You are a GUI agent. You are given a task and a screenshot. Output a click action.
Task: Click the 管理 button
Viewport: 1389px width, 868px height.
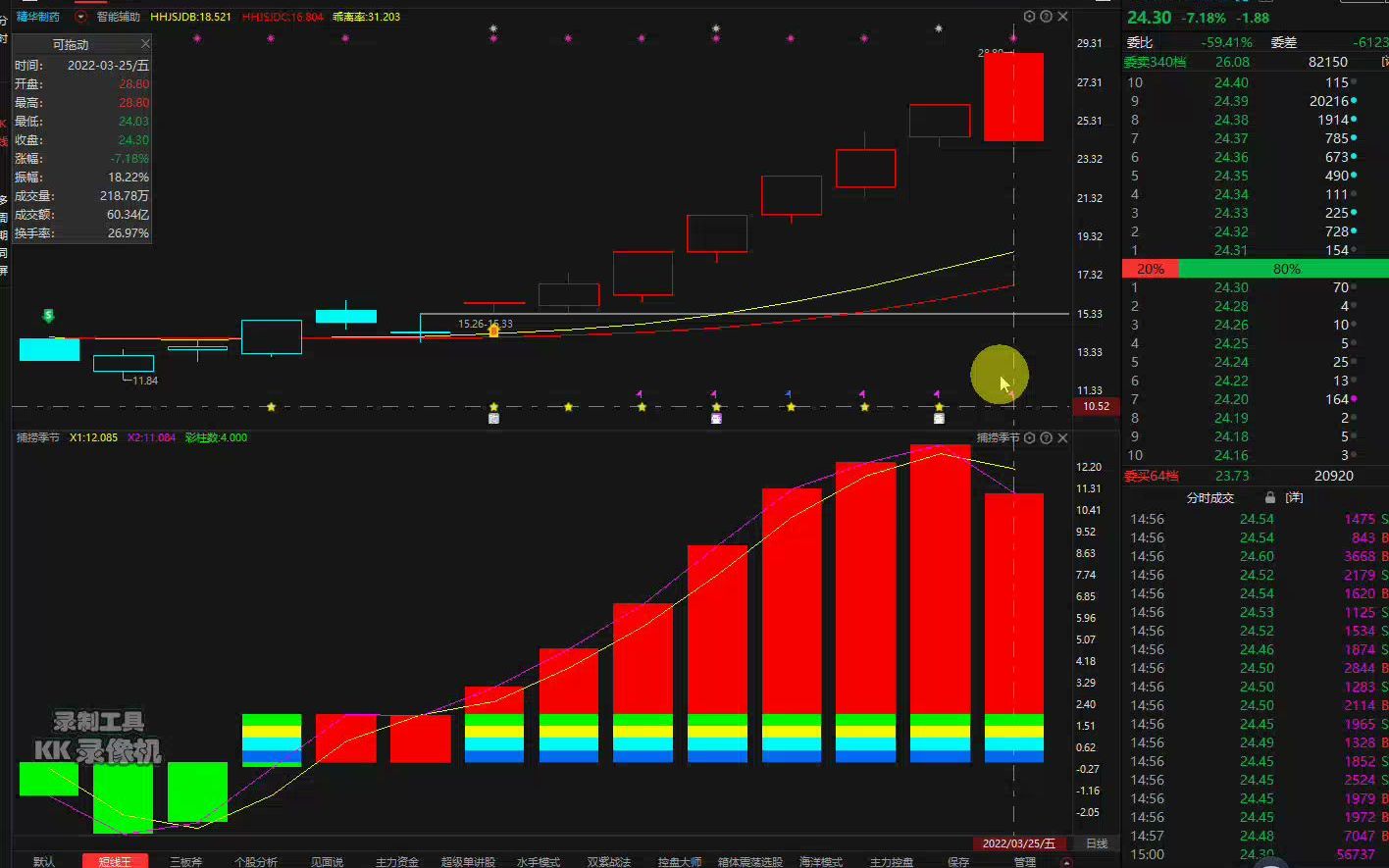pyautogui.click(x=1025, y=861)
